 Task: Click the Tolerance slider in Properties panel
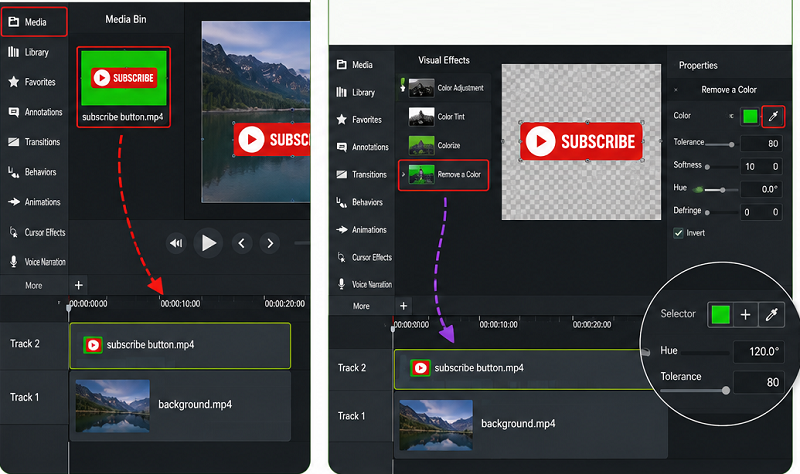(720, 144)
